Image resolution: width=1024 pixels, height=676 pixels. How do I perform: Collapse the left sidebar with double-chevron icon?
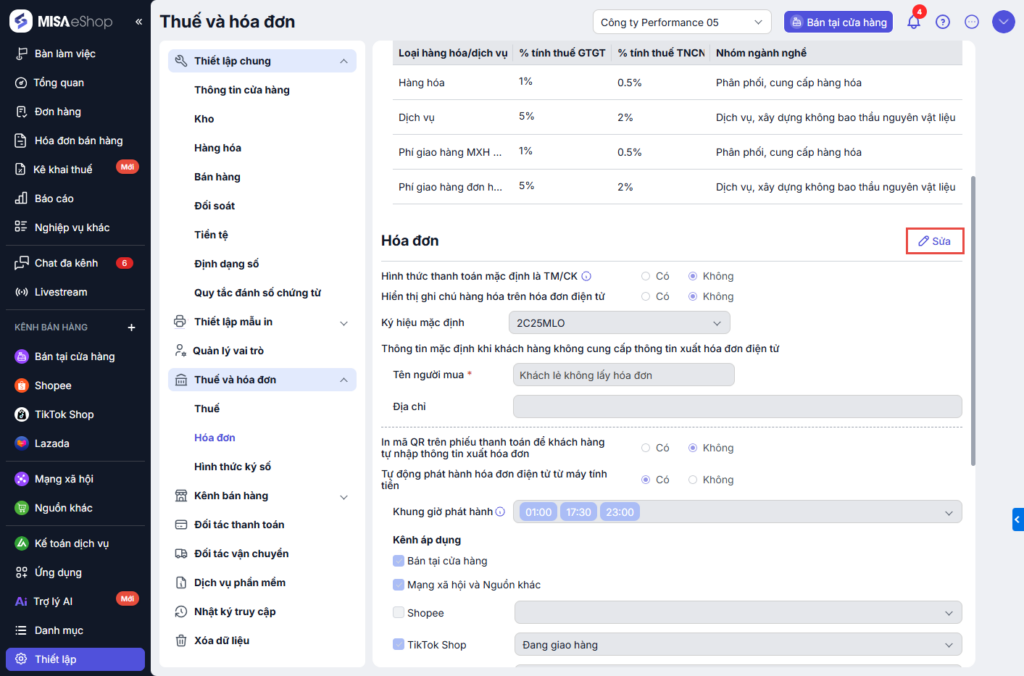point(139,22)
